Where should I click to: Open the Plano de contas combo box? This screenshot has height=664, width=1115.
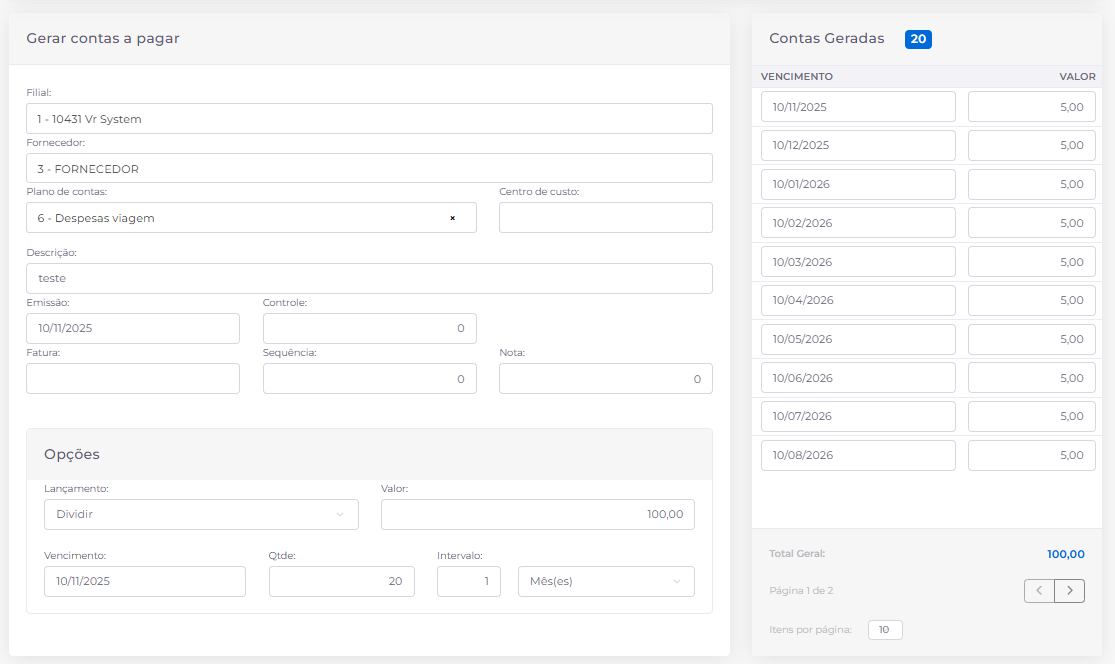[240, 218]
